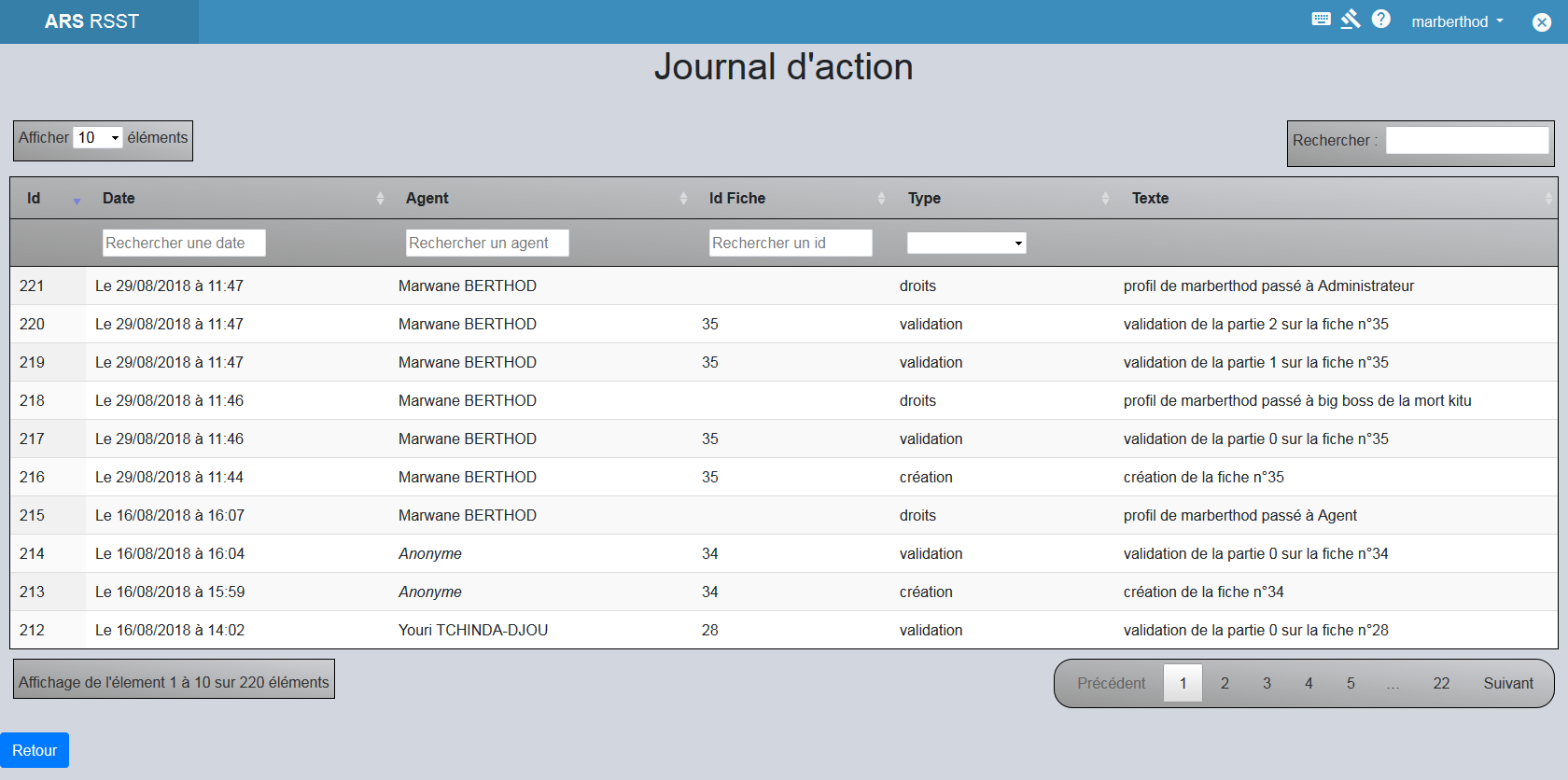The width and height of the screenshot is (1568, 780).
Task: Click 'validation de la partie 0 sur la fiche n°28'
Action: (1255, 630)
